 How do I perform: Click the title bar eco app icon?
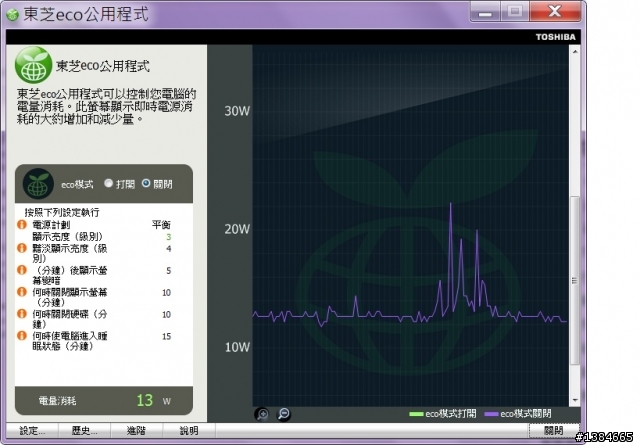click(x=13, y=16)
